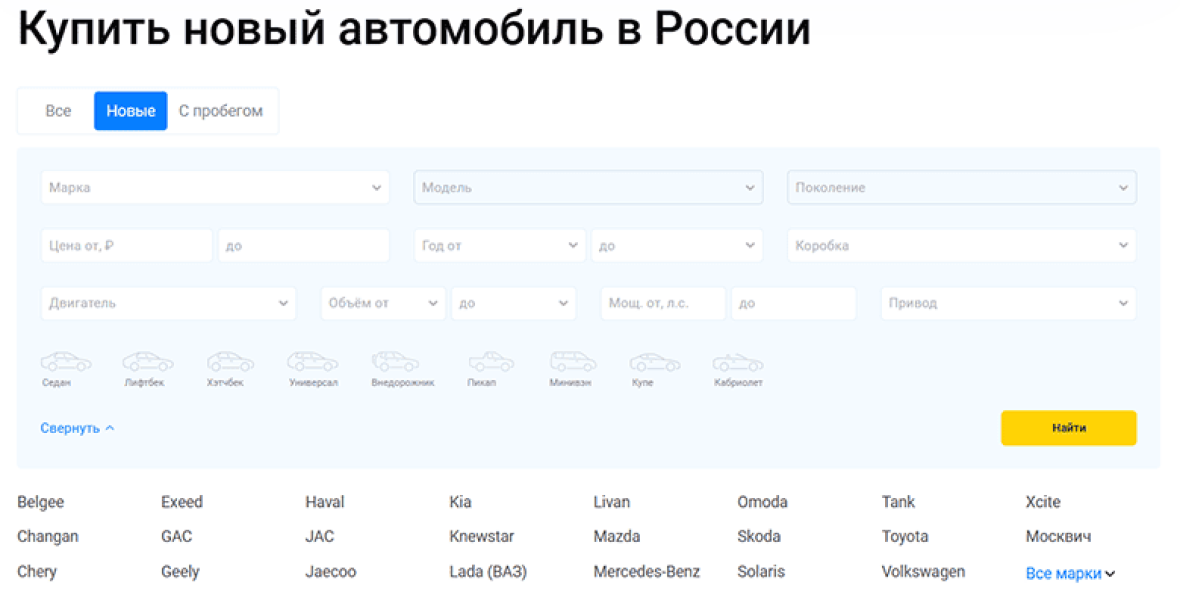Open the Omoda brand link
This screenshot has width=1180, height=607.
762,502
